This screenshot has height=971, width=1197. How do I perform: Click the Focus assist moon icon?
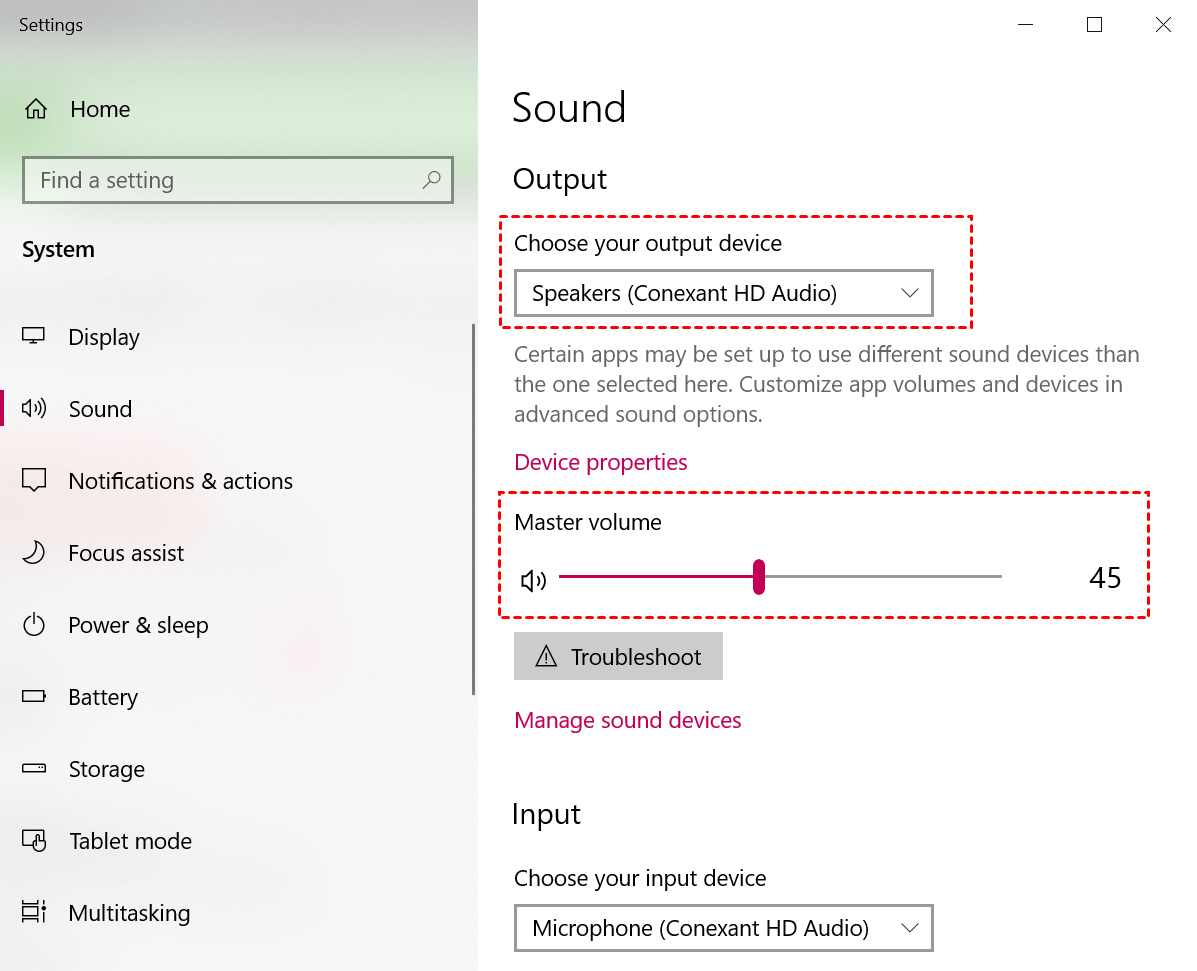(x=34, y=552)
